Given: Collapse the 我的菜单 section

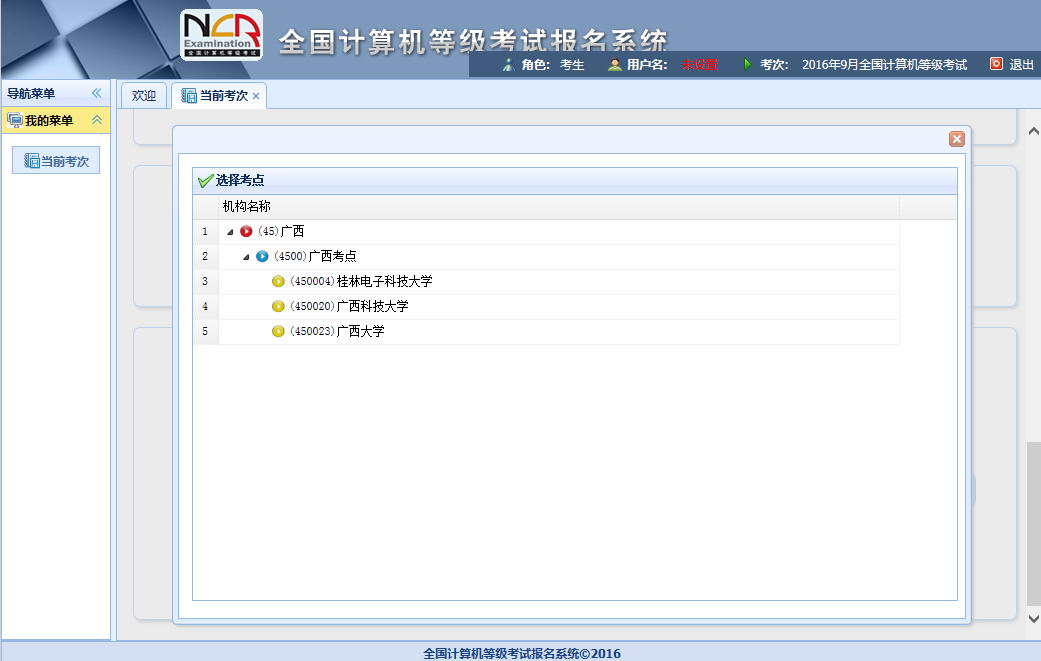Looking at the screenshot, I should (97, 120).
